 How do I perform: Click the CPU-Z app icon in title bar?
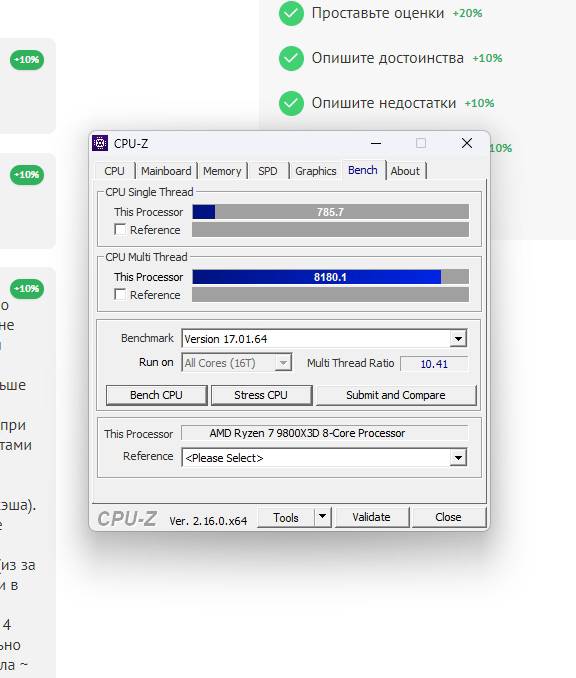click(x=100, y=143)
